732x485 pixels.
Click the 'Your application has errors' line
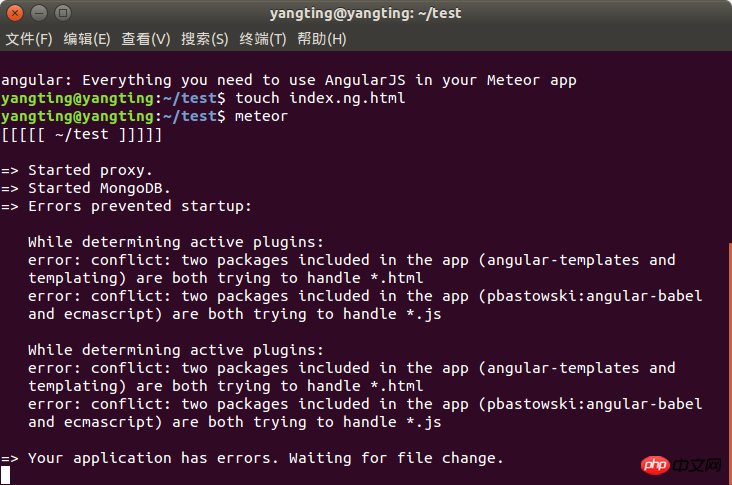tap(265, 458)
